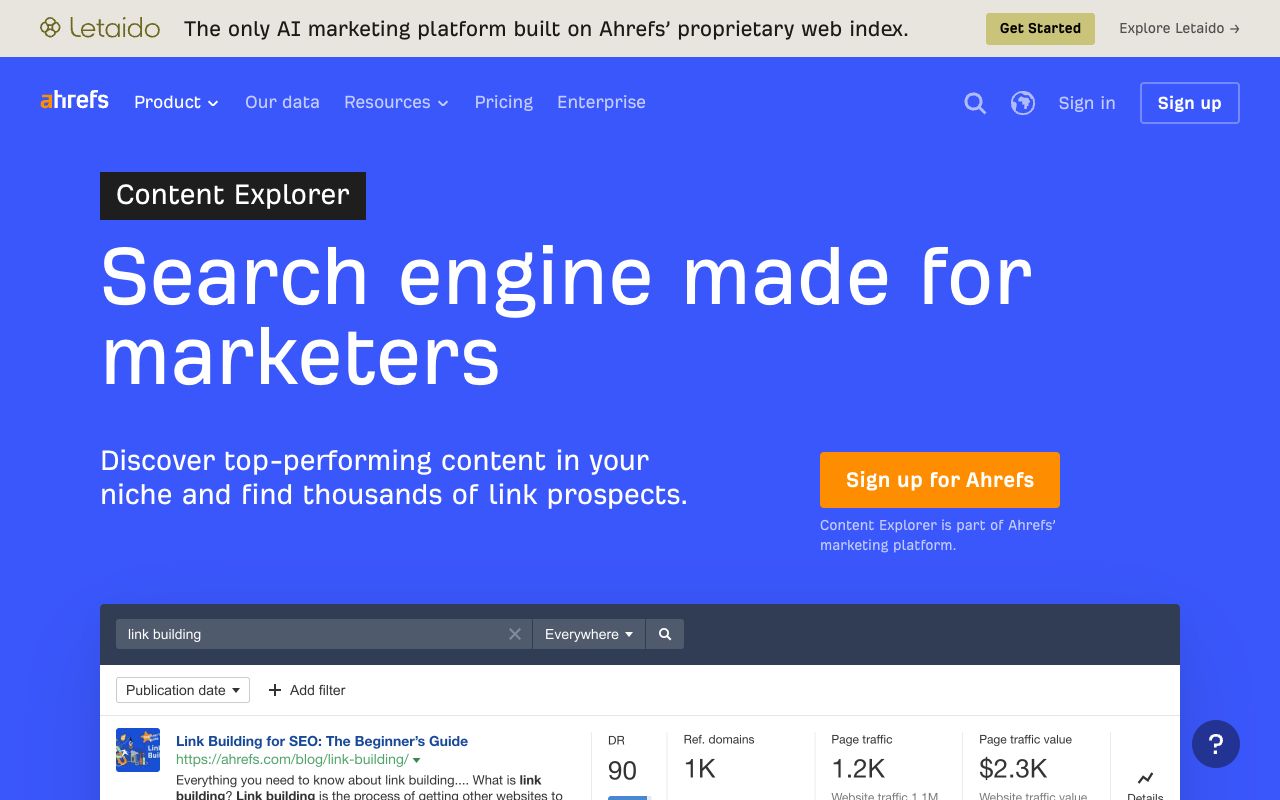Expand the URL dropdown arrow for ahrefs.com/blog/link-building
Viewport: 1280px width, 800px height.
click(x=417, y=761)
